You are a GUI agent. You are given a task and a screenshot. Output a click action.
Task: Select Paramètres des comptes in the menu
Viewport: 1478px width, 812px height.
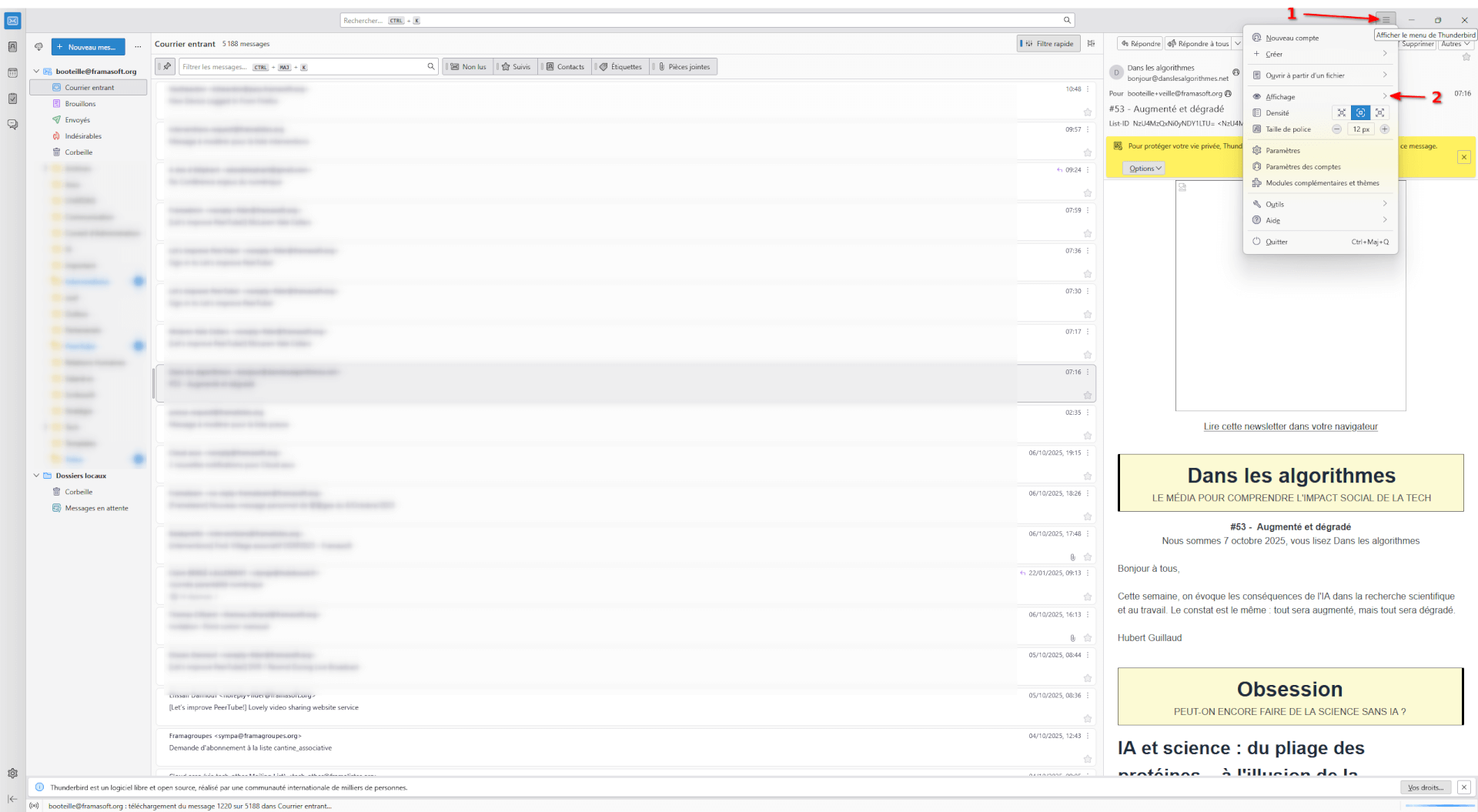(1302, 167)
